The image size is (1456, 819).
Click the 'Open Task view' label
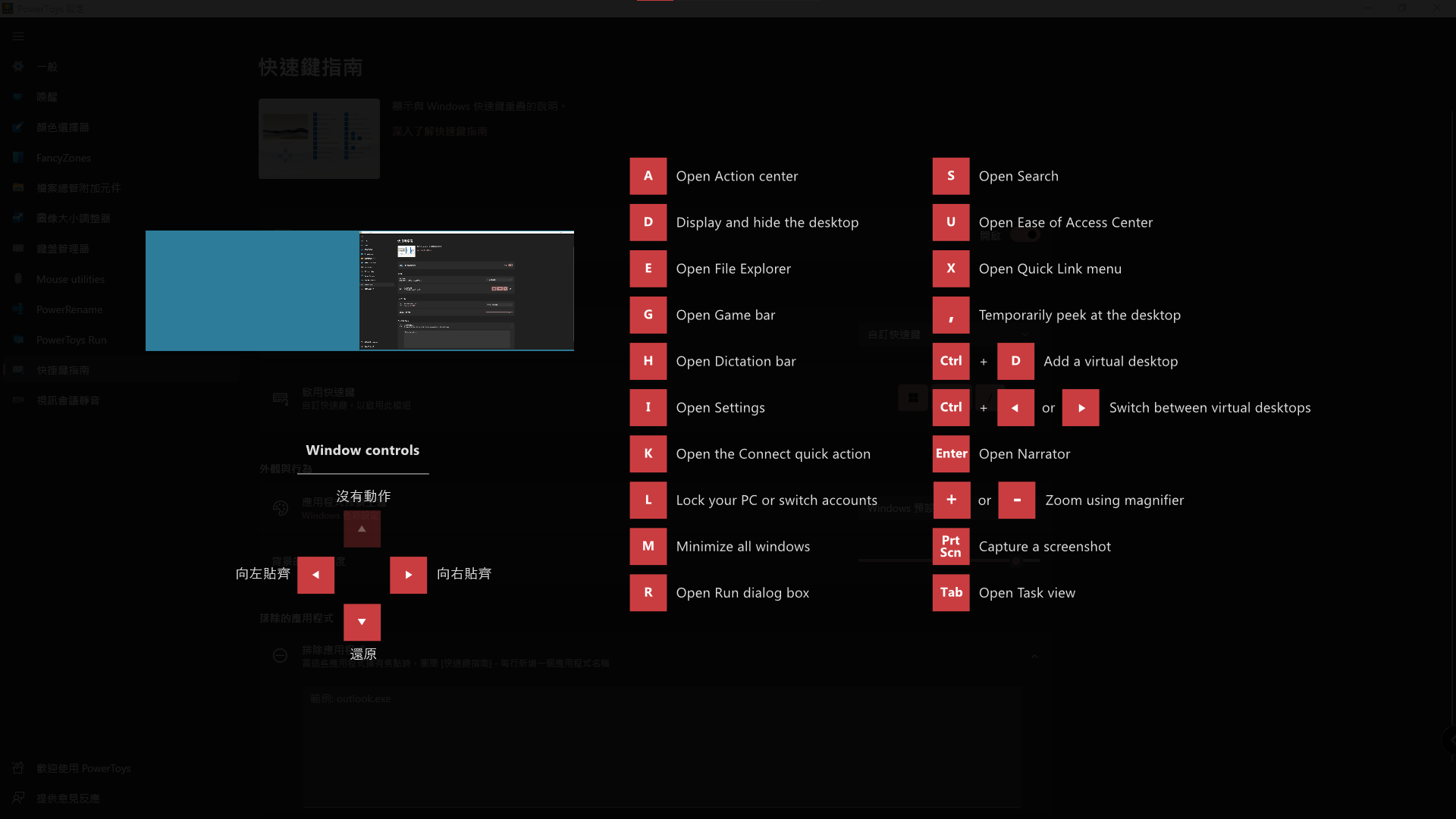pyautogui.click(x=1027, y=592)
